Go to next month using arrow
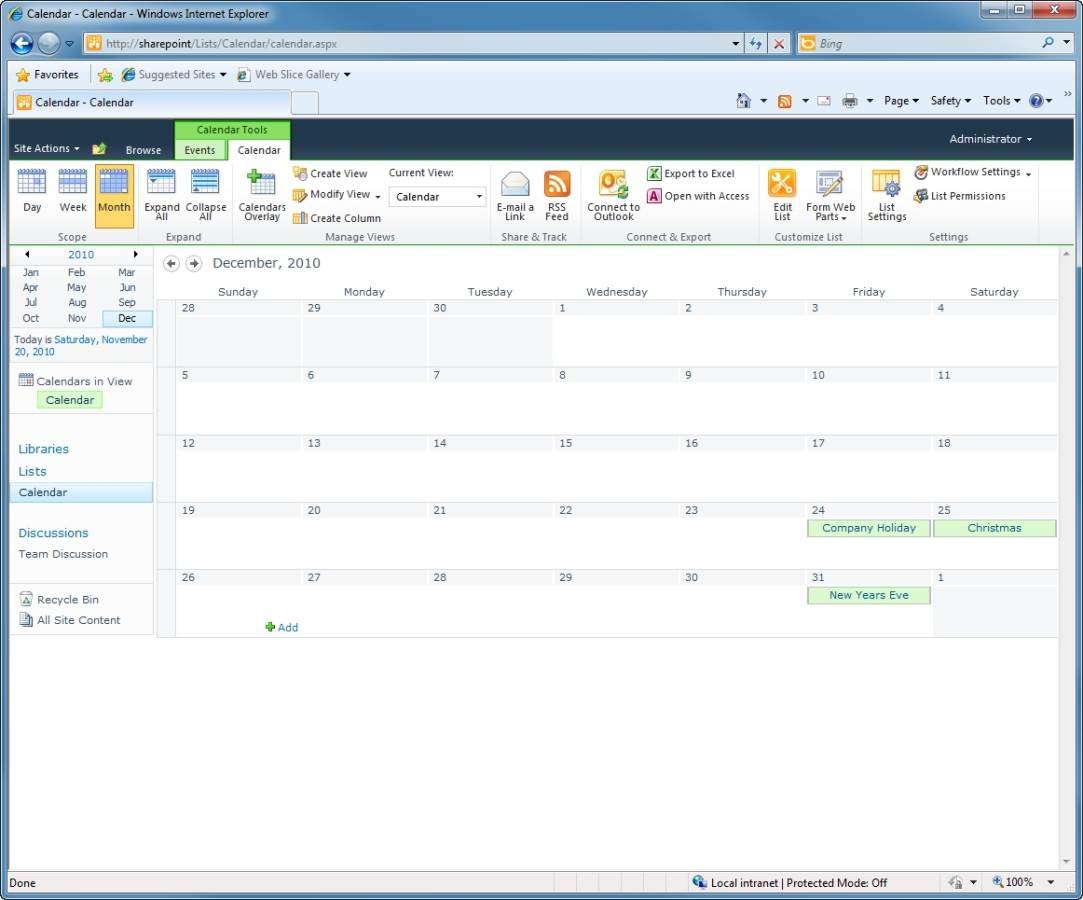 (x=194, y=264)
